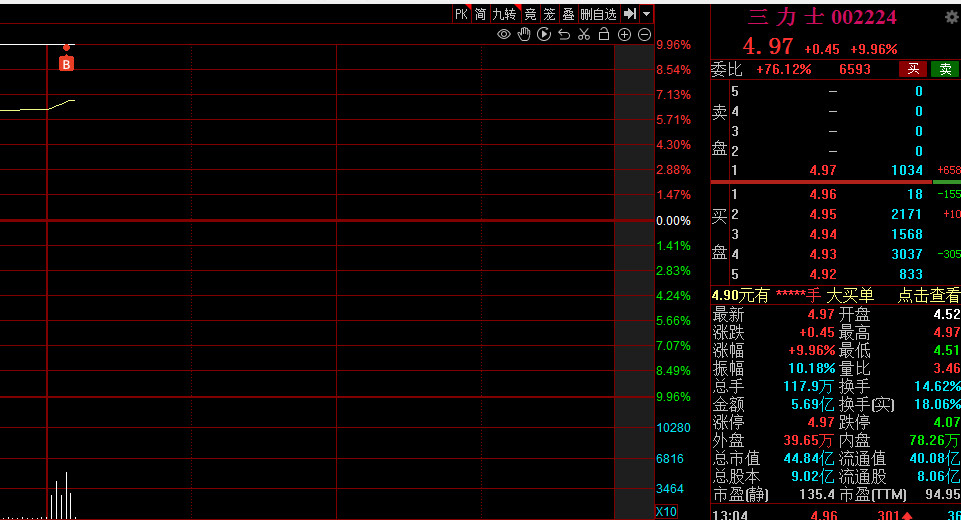Click 换手 value 14.62%
This screenshot has width=961, height=520.
[x=937, y=386]
